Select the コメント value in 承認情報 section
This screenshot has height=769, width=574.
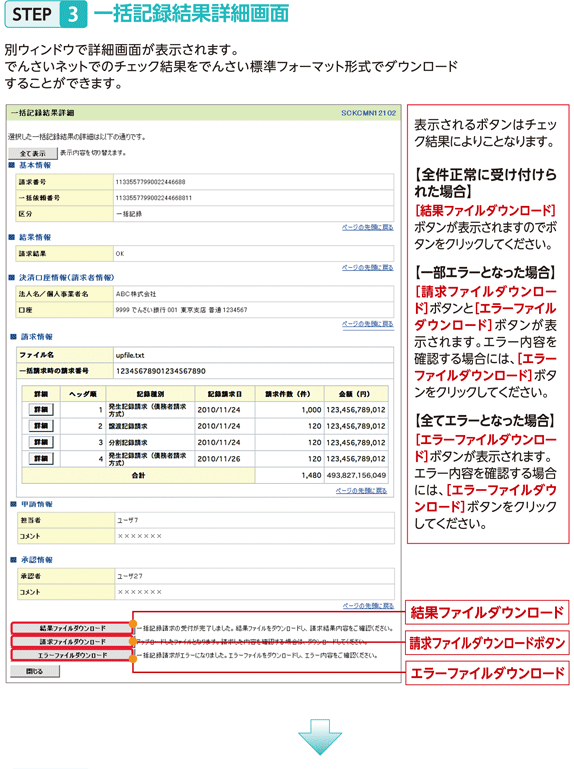pos(139,592)
